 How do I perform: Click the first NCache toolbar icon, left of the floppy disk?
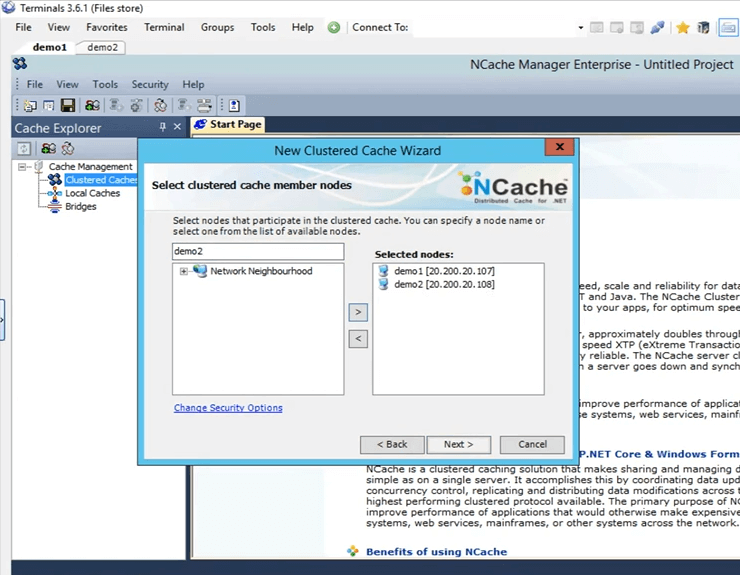pos(30,105)
